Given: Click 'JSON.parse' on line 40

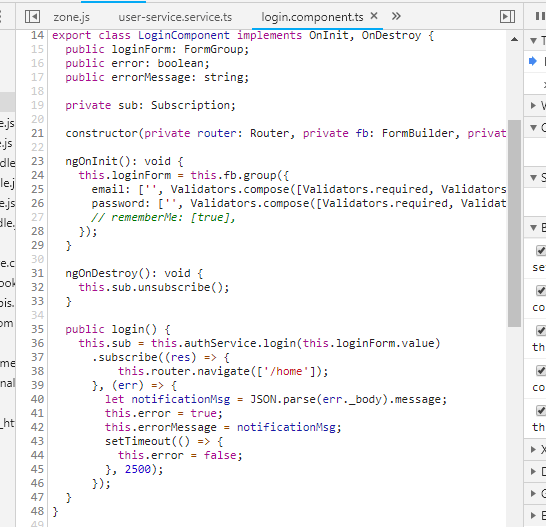Looking at the screenshot, I should pyautogui.click(x=282, y=399).
